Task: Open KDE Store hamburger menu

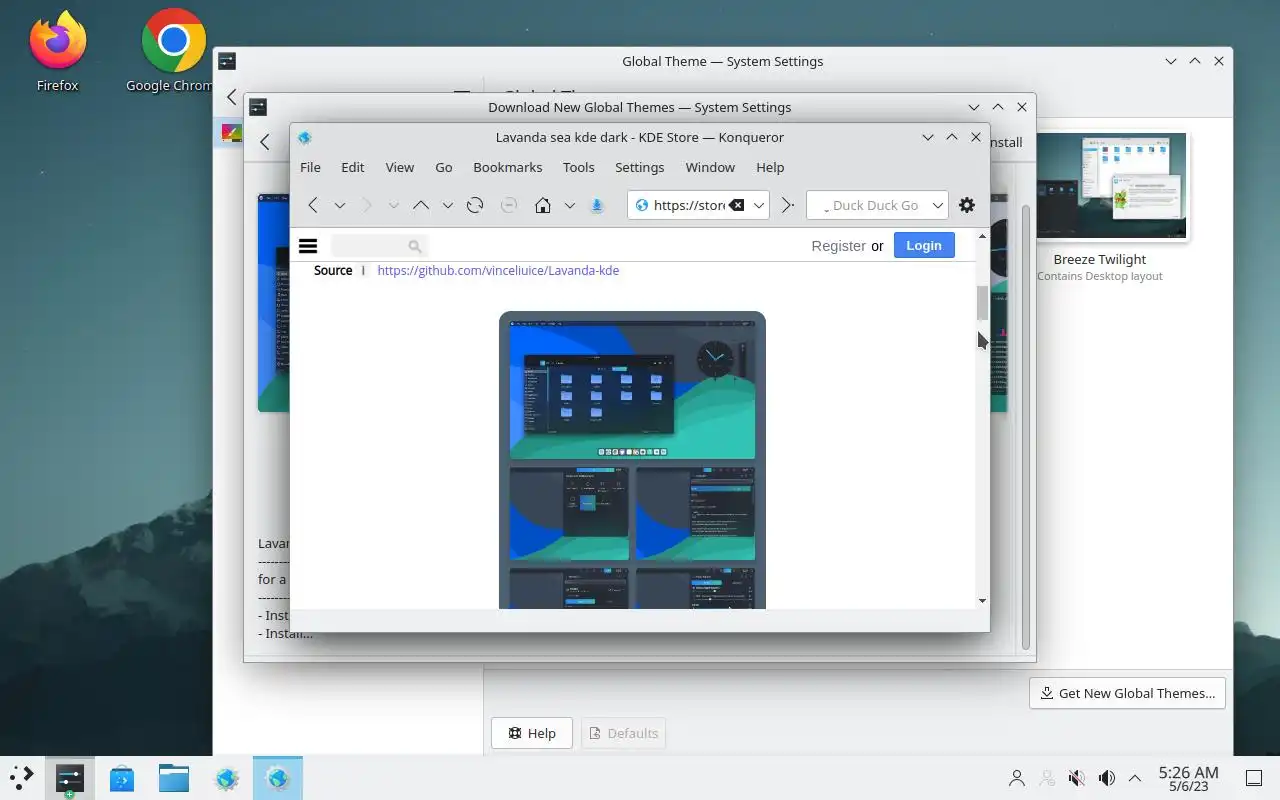Action: point(308,246)
